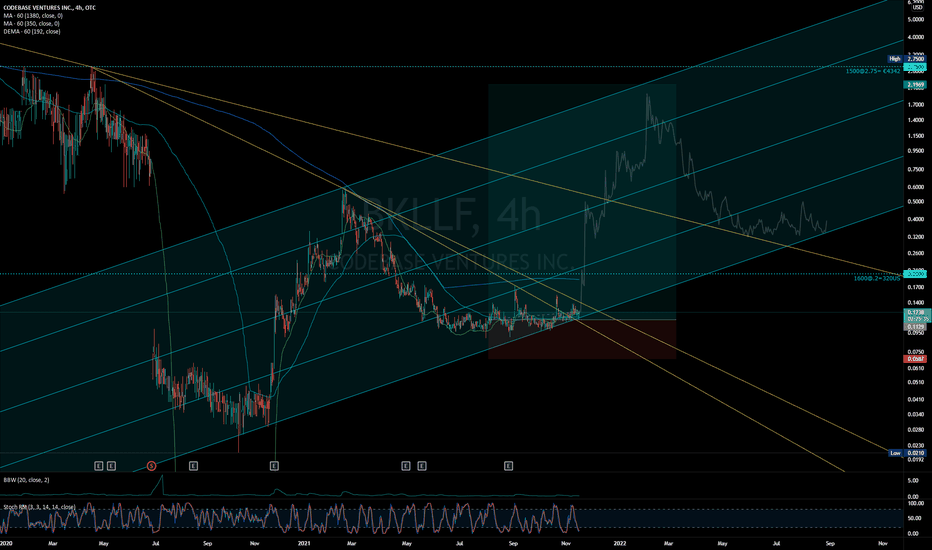Select the 1500@2.75= €4342 annotation
Viewport: 932px width, 550px height.
pos(873,71)
